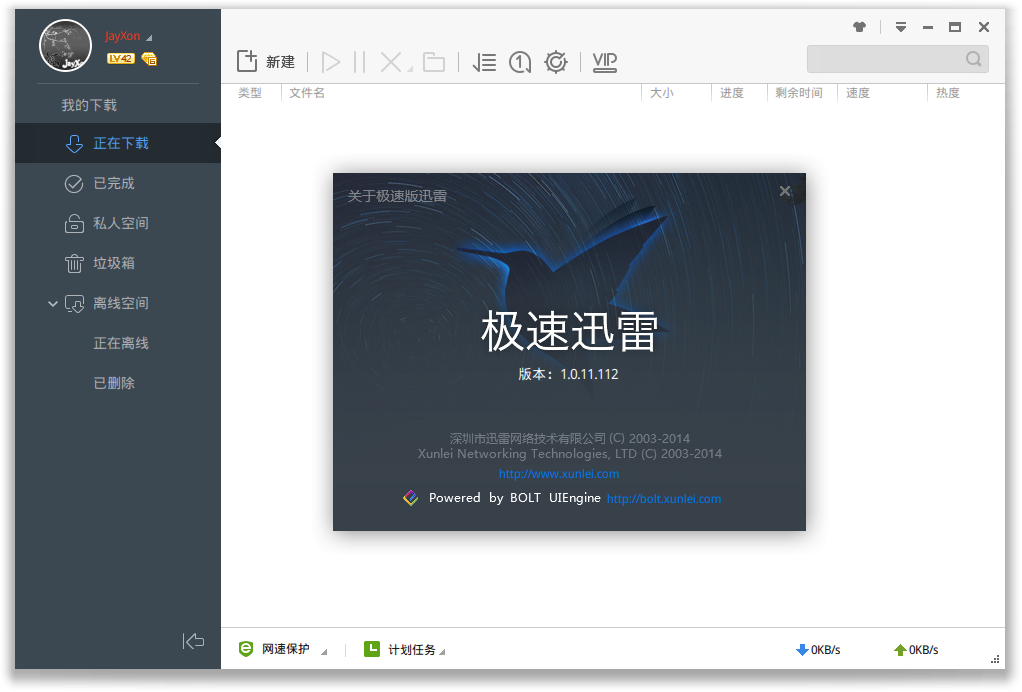The image size is (1022, 692).
Task: Open the http://www.xunlei.com link
Action: (559, 474)
